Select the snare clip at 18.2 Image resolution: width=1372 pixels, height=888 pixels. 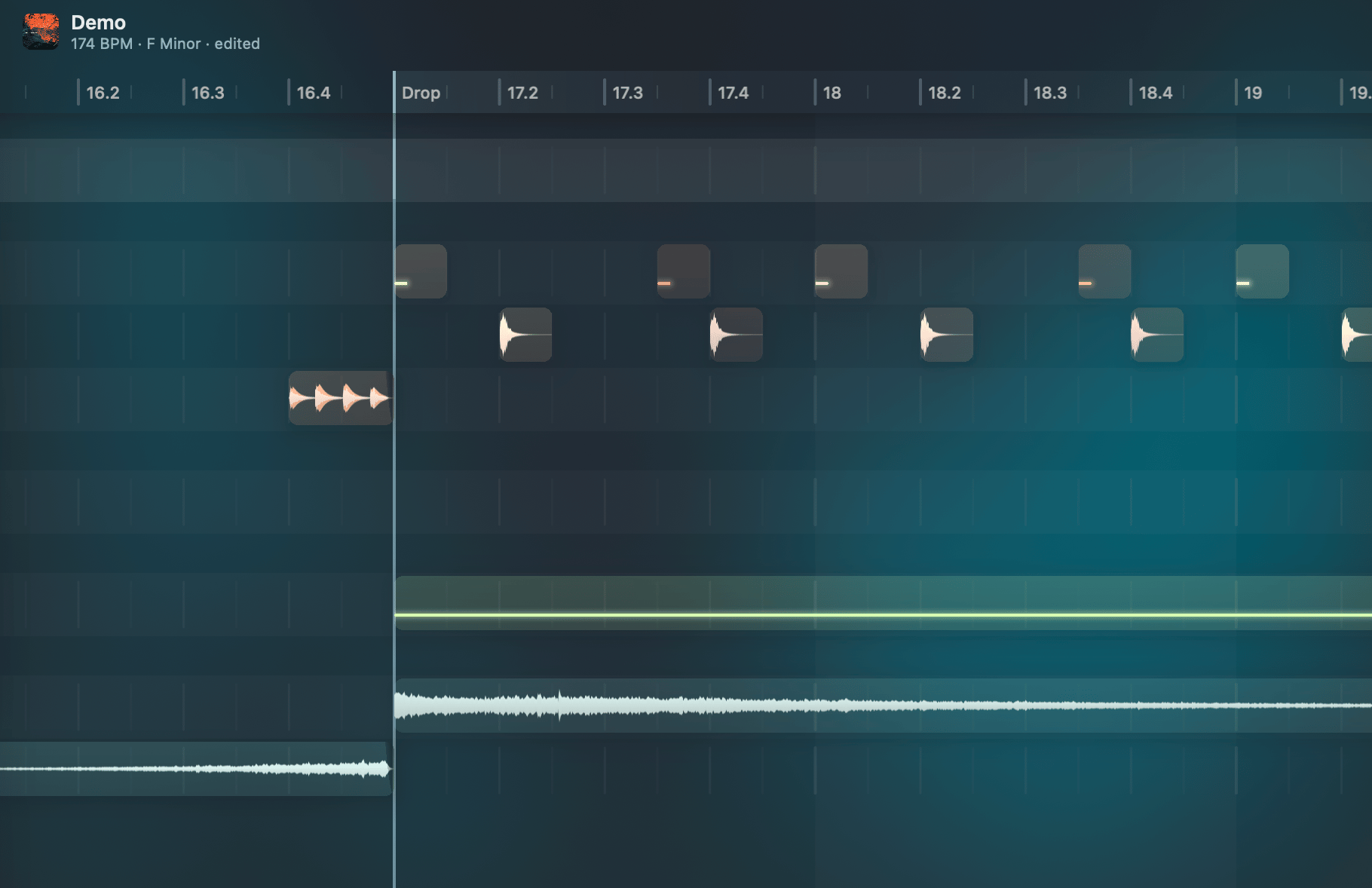pyautogui.click(x=947, y=335)
